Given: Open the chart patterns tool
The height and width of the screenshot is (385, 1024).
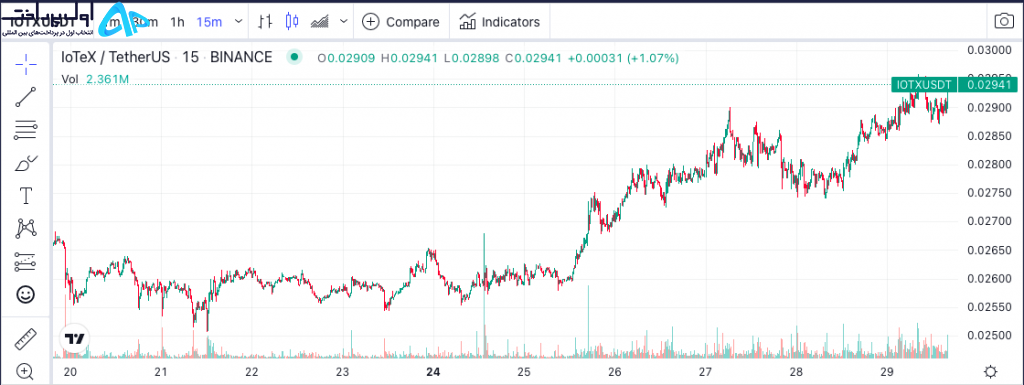Looking at the screenshot, I should click(25, 228).
